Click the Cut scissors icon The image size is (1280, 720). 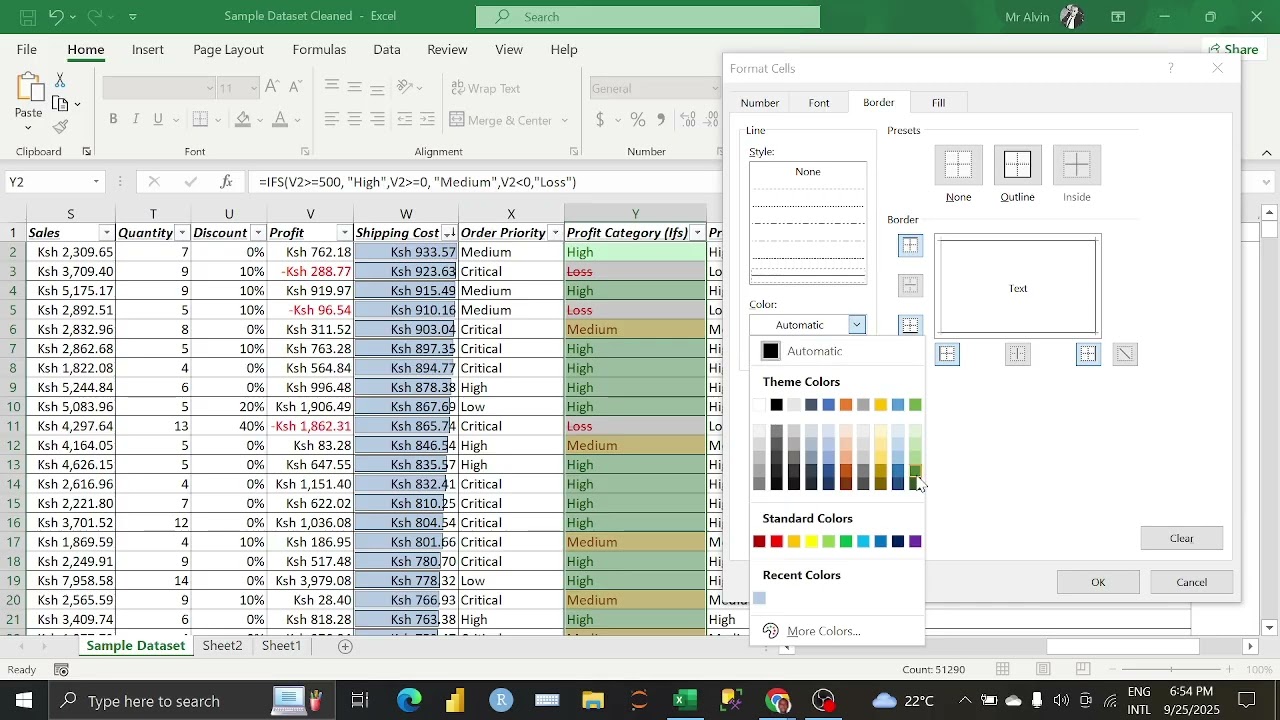pyautogui.click(x=60, y=80)
